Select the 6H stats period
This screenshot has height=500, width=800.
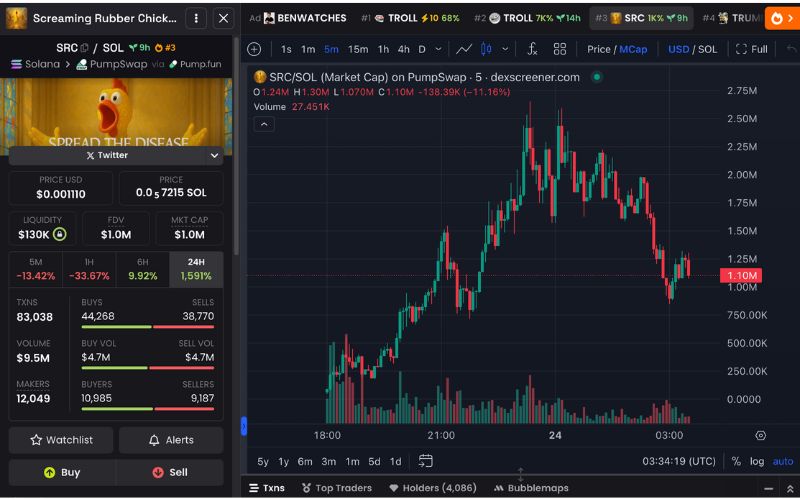(x=143, y=269)
